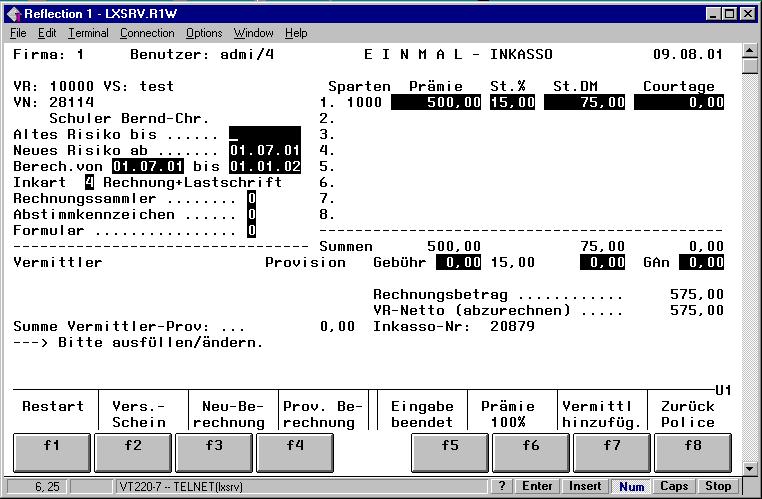762x499 pixels.
Task: Toggle Num lock in status bar
Action: click(x=632, y=486)
